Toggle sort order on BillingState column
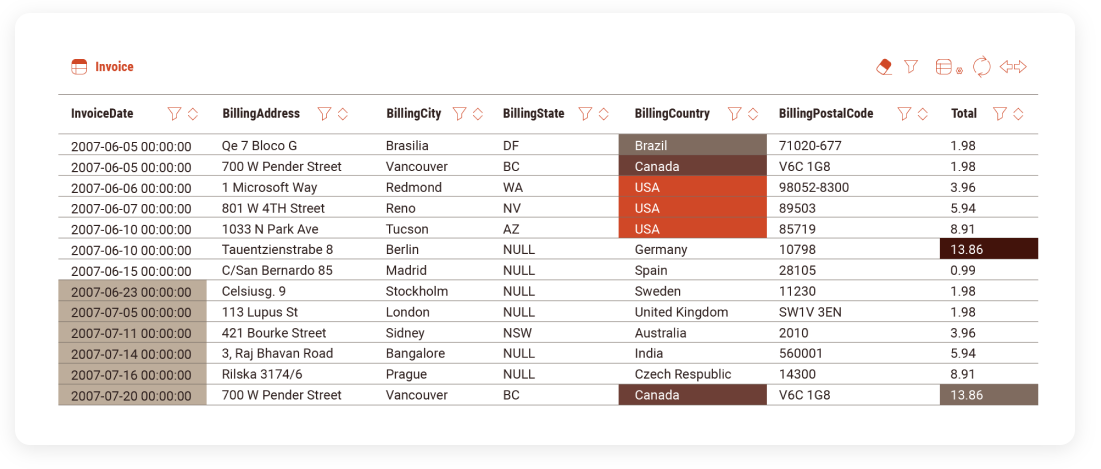The width and height of the screenshot is (1101, 469). click(x=603, y=114)
